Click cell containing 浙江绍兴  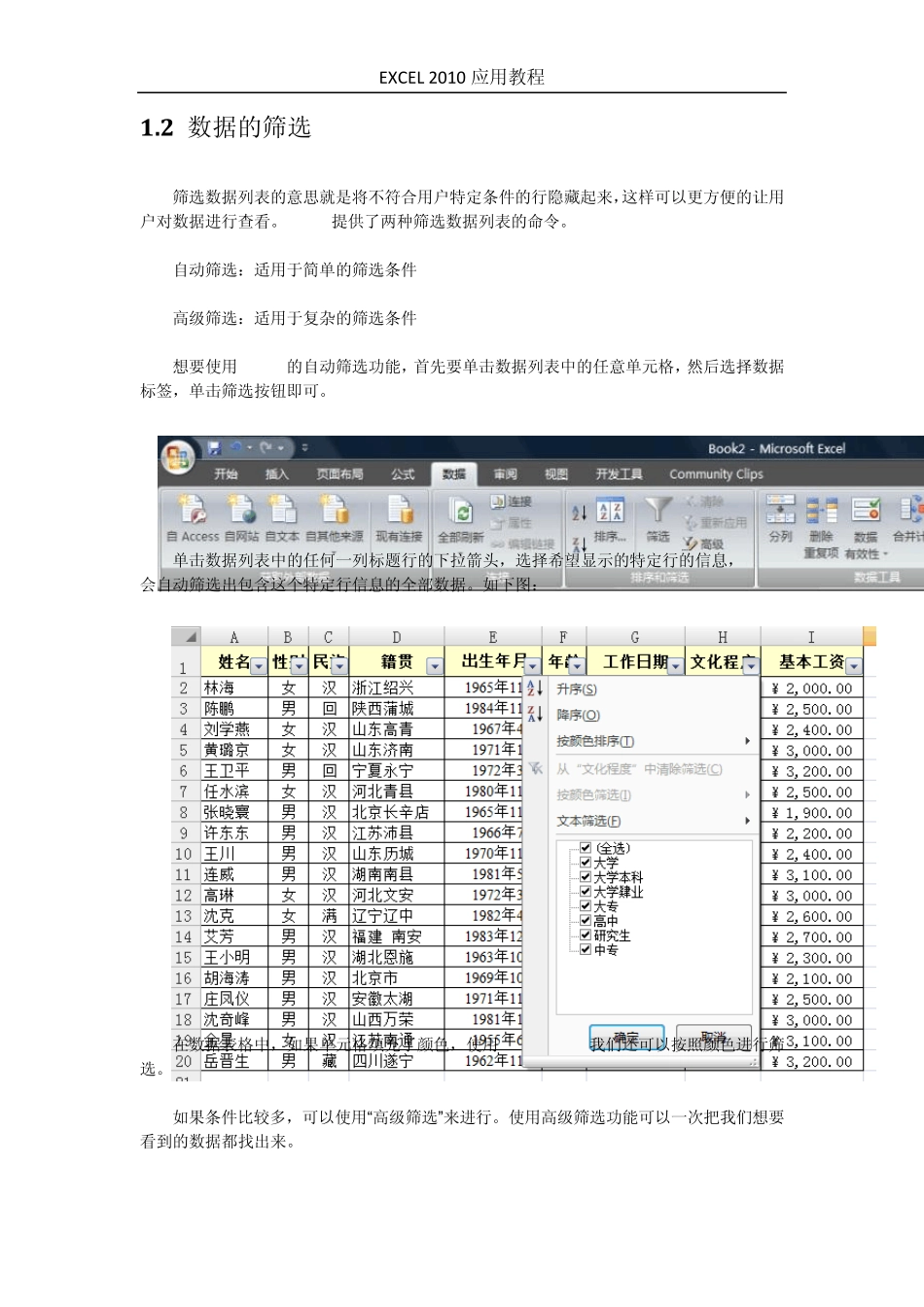coord(397,688)
